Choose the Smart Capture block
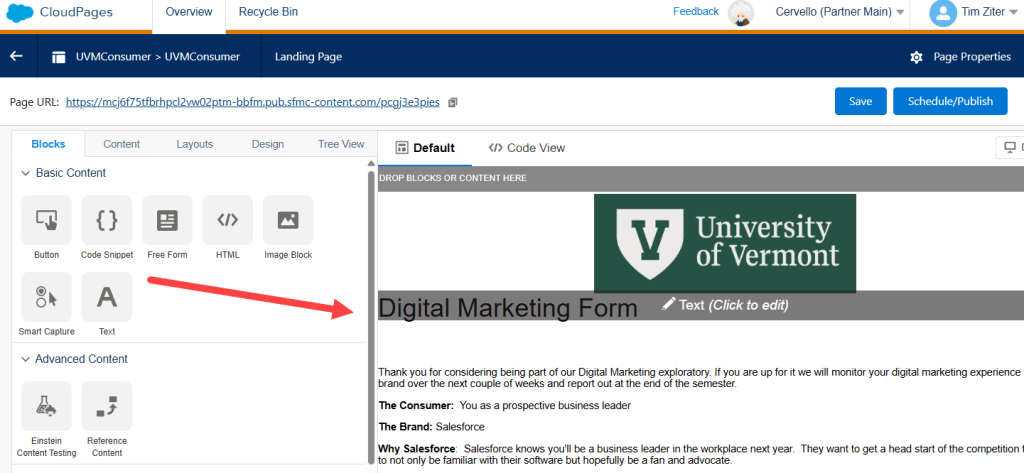Image resolution: width=1024 pixels, height=473 pixels. [x=46, y=297]
